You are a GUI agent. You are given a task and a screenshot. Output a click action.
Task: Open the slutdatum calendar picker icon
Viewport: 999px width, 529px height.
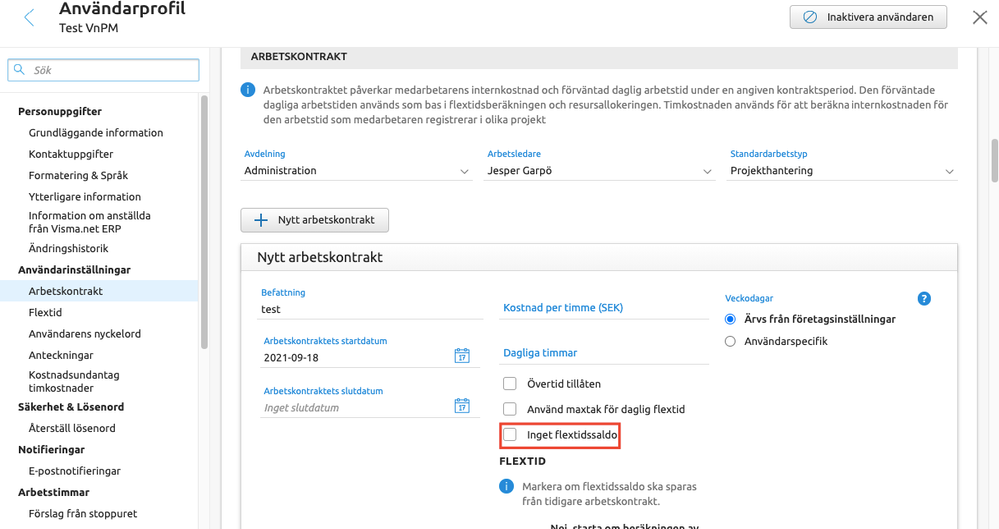(462, 405)
